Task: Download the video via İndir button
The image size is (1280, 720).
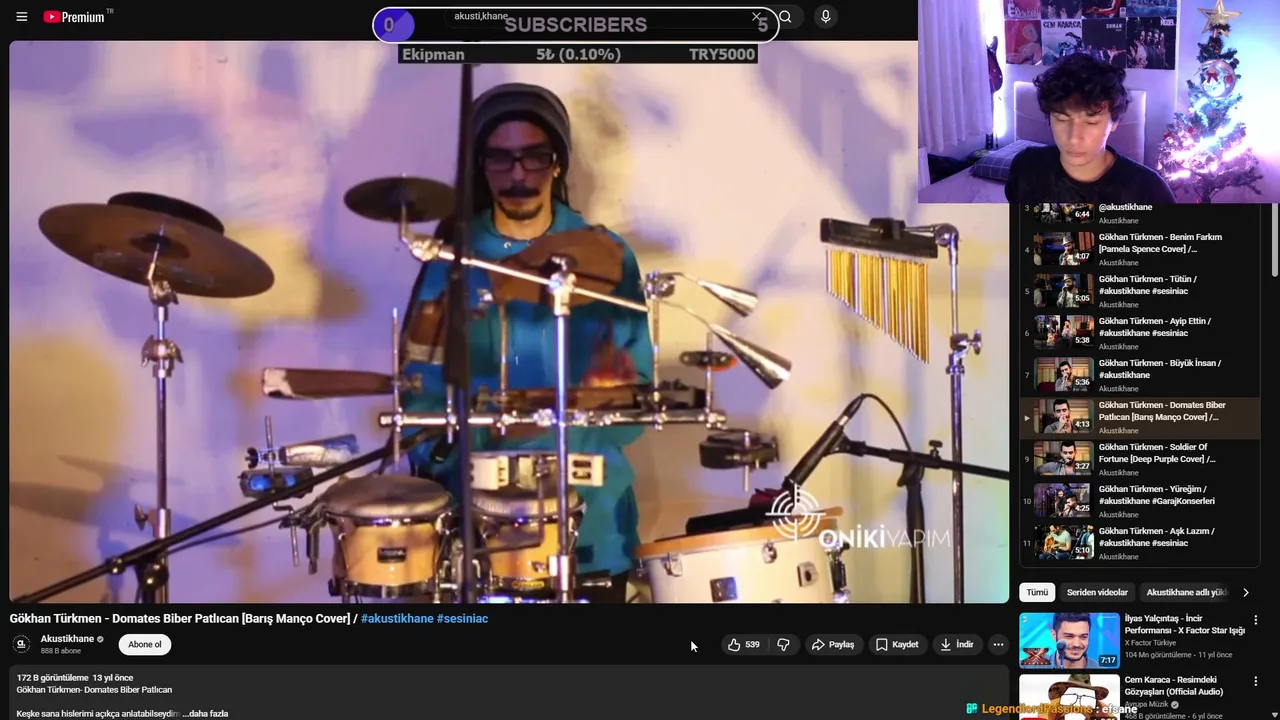Action: pyautogui.click(x=956, y=645)
